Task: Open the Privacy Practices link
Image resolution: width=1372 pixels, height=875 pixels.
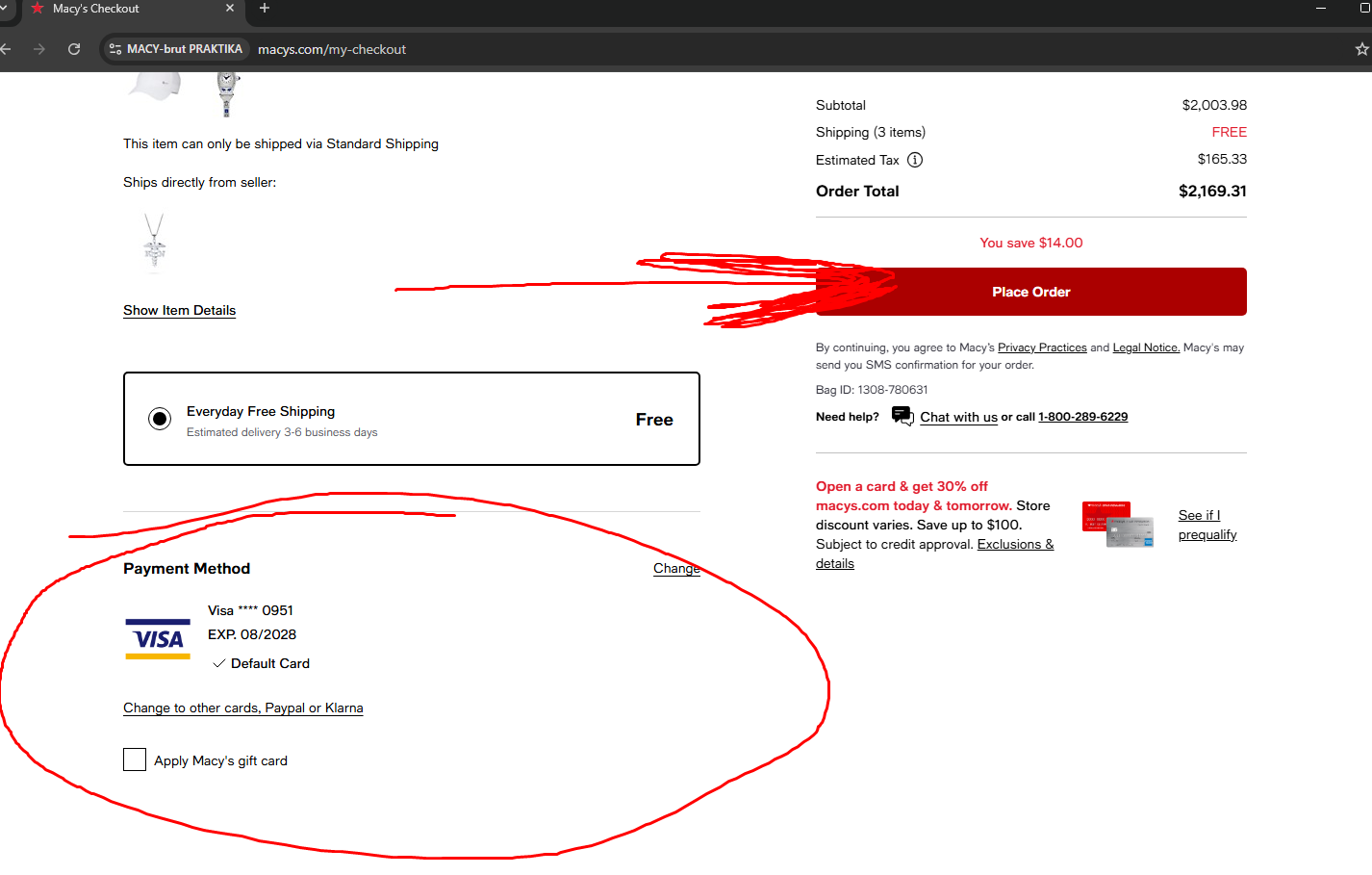Action: pos(1041,347)
